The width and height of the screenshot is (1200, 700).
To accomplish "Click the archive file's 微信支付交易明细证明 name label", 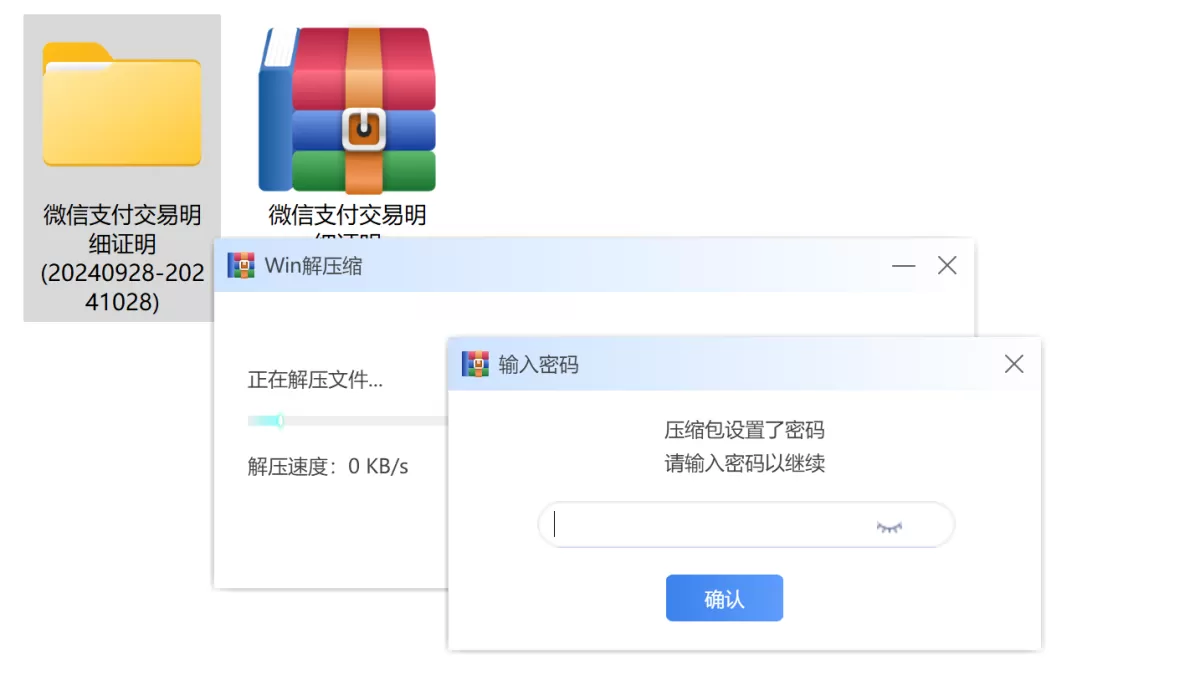I will pyautogui.click(x=347, y=225).
